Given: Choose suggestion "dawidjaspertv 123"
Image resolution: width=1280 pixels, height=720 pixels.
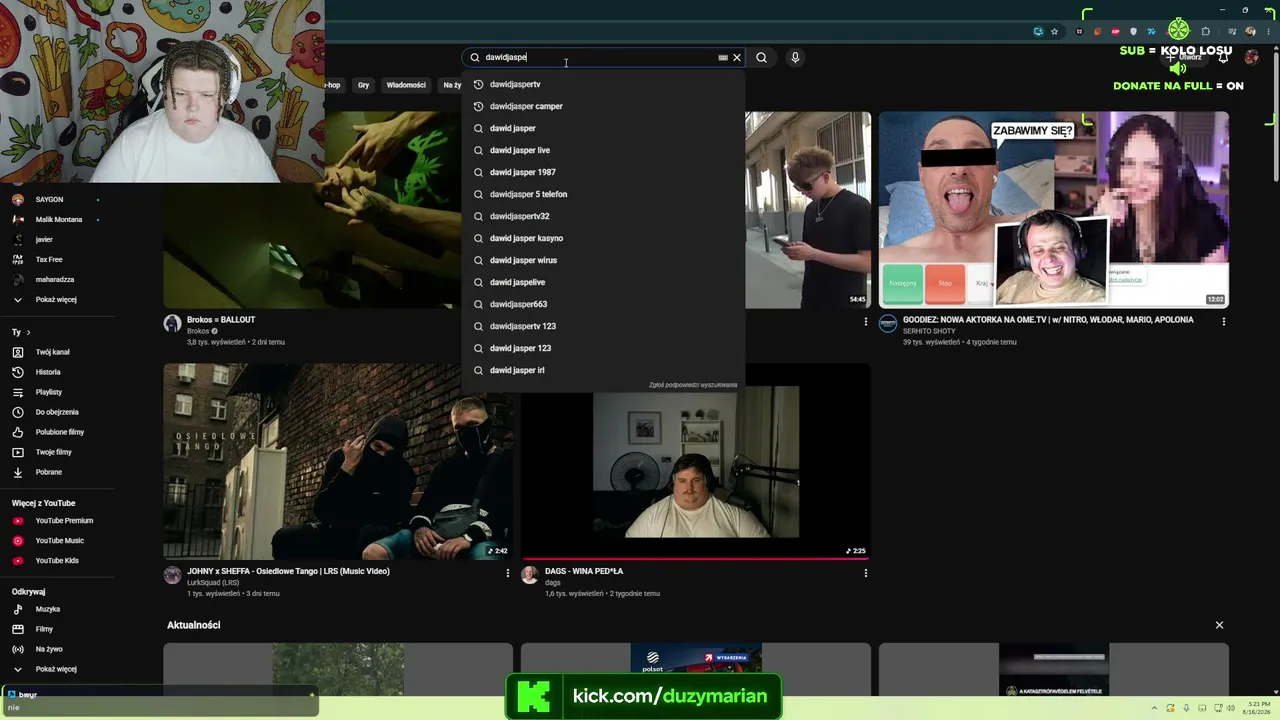Looking at the screenshot, I should (603, 326).
